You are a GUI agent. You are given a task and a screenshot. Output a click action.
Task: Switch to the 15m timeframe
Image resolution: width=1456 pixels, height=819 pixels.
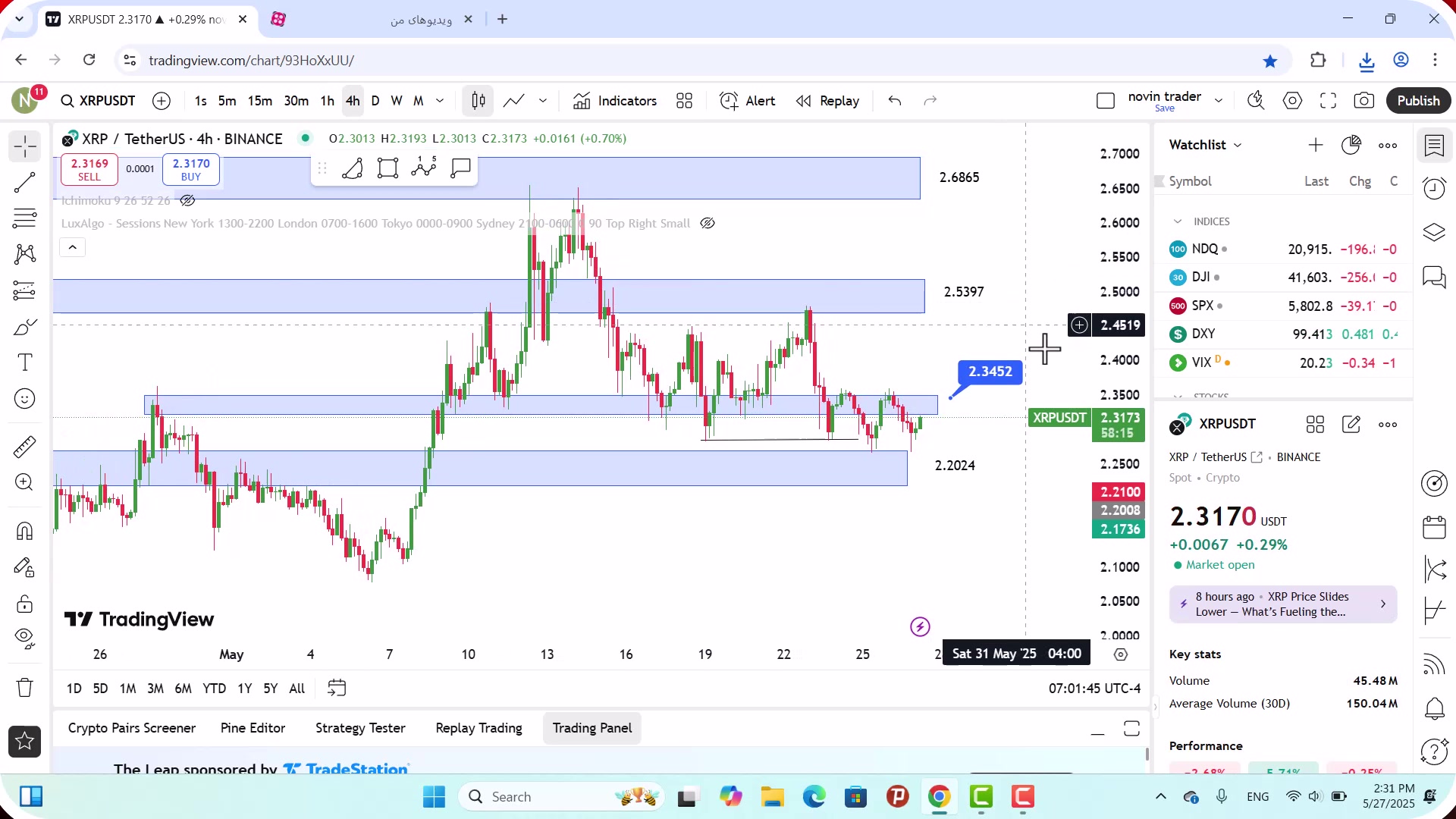(259, 101)
